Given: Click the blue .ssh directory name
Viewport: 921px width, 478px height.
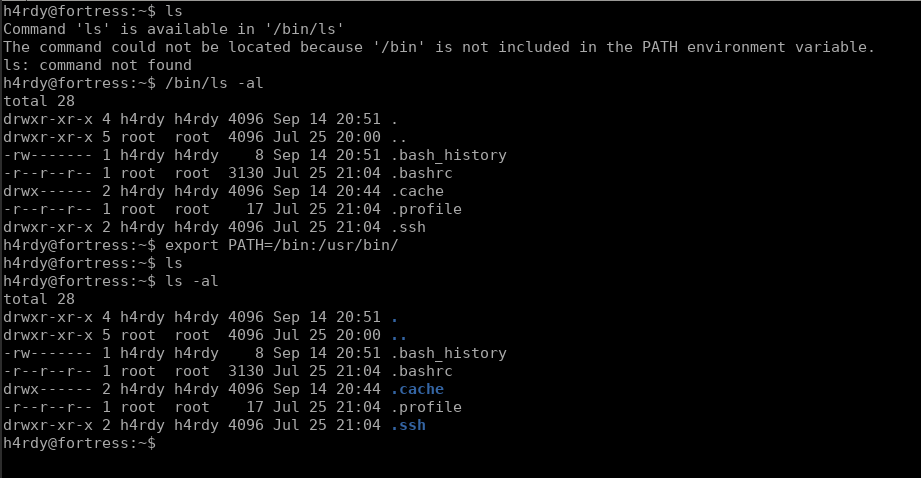Looking at the screenshot, I should pos(408,425).
